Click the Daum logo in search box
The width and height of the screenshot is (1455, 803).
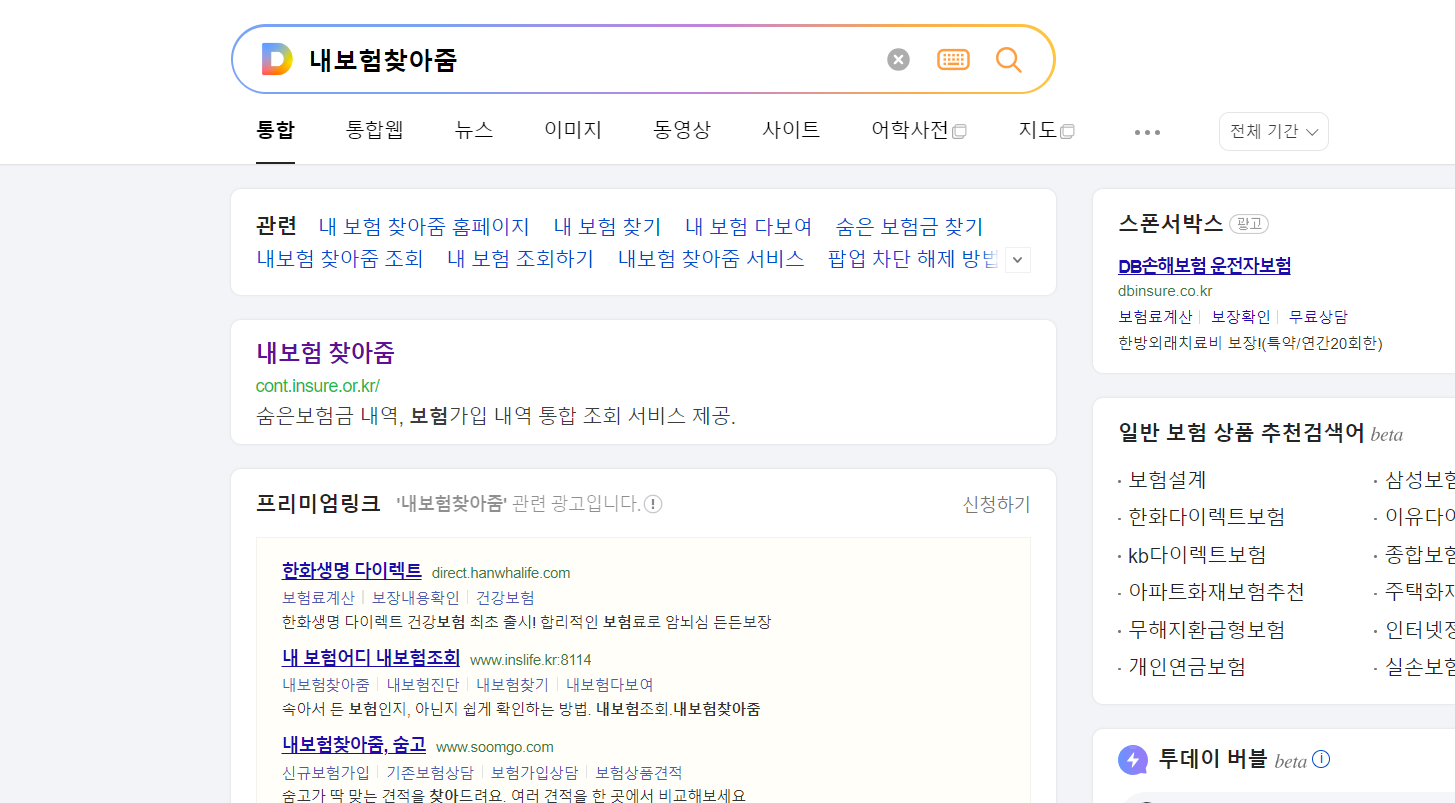coord(277,60)
